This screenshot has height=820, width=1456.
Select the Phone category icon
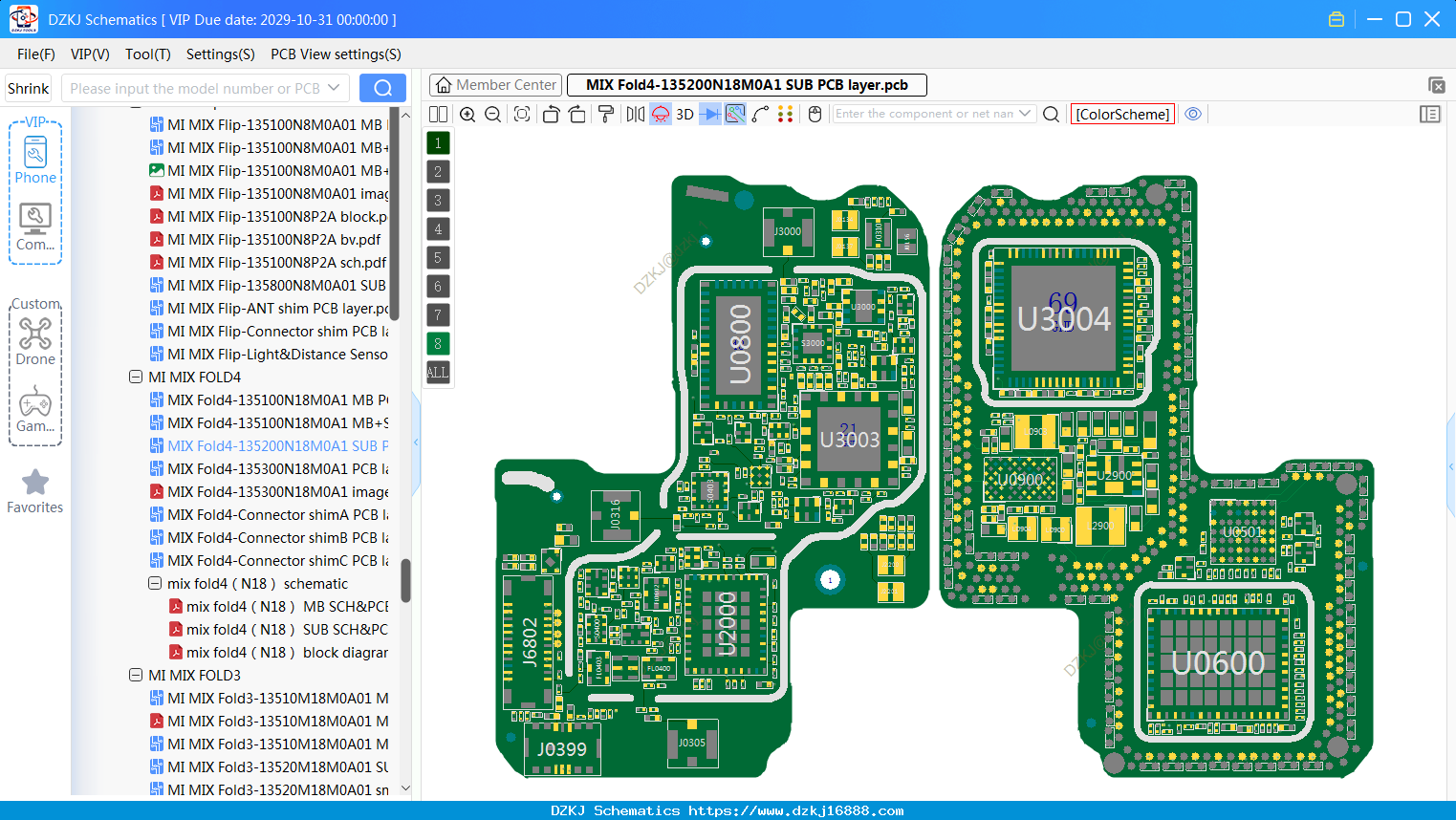pos(35,160)
